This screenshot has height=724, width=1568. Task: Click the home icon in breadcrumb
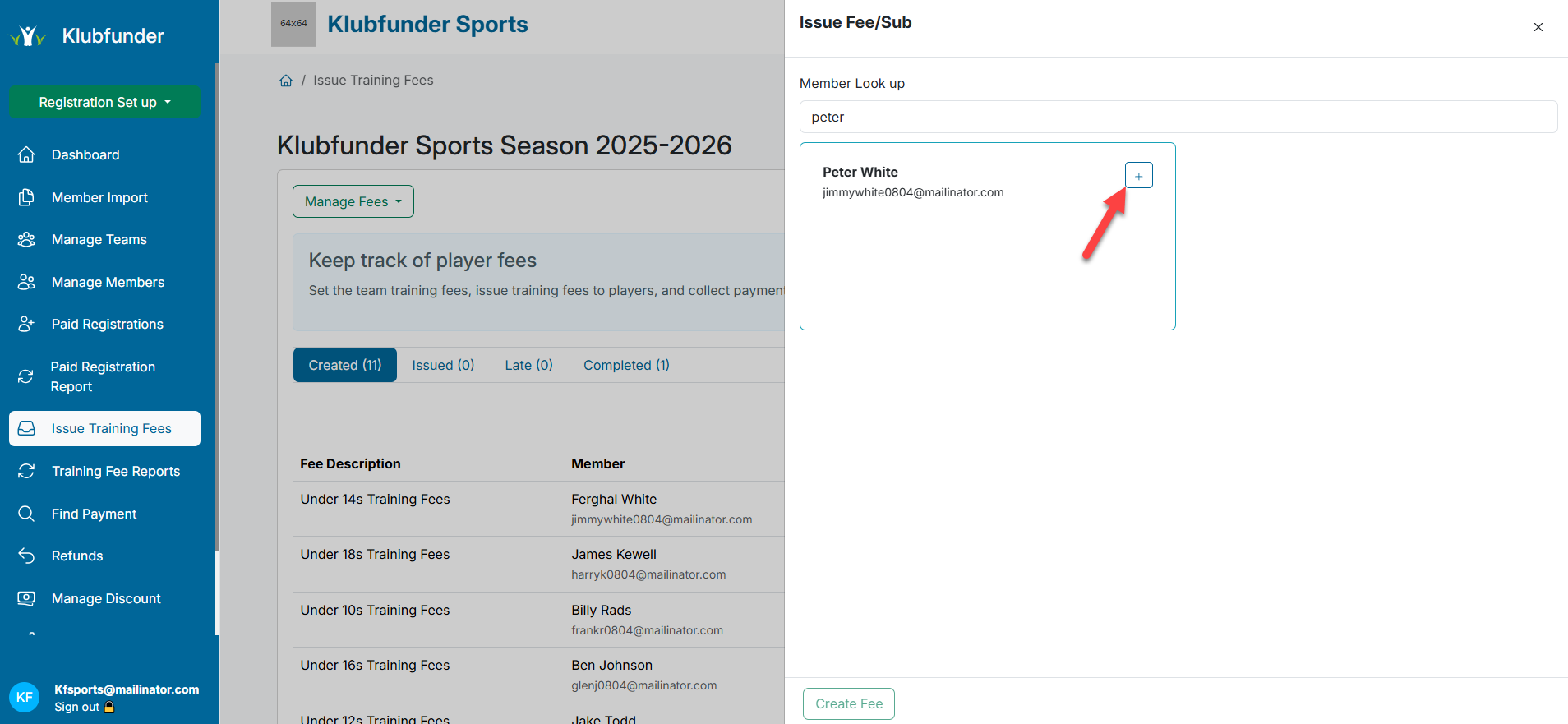(x=286, y=81)
